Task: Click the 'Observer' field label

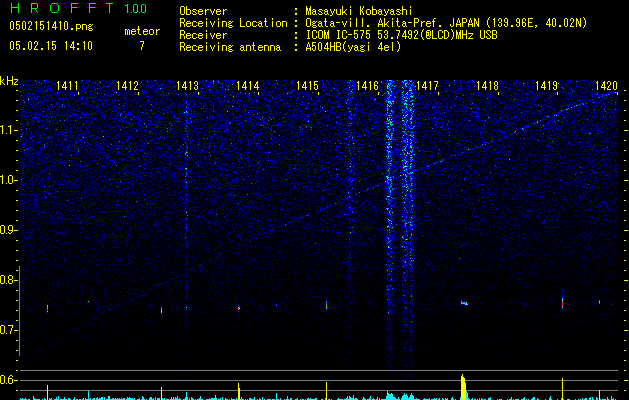Action: coord(203,11)
